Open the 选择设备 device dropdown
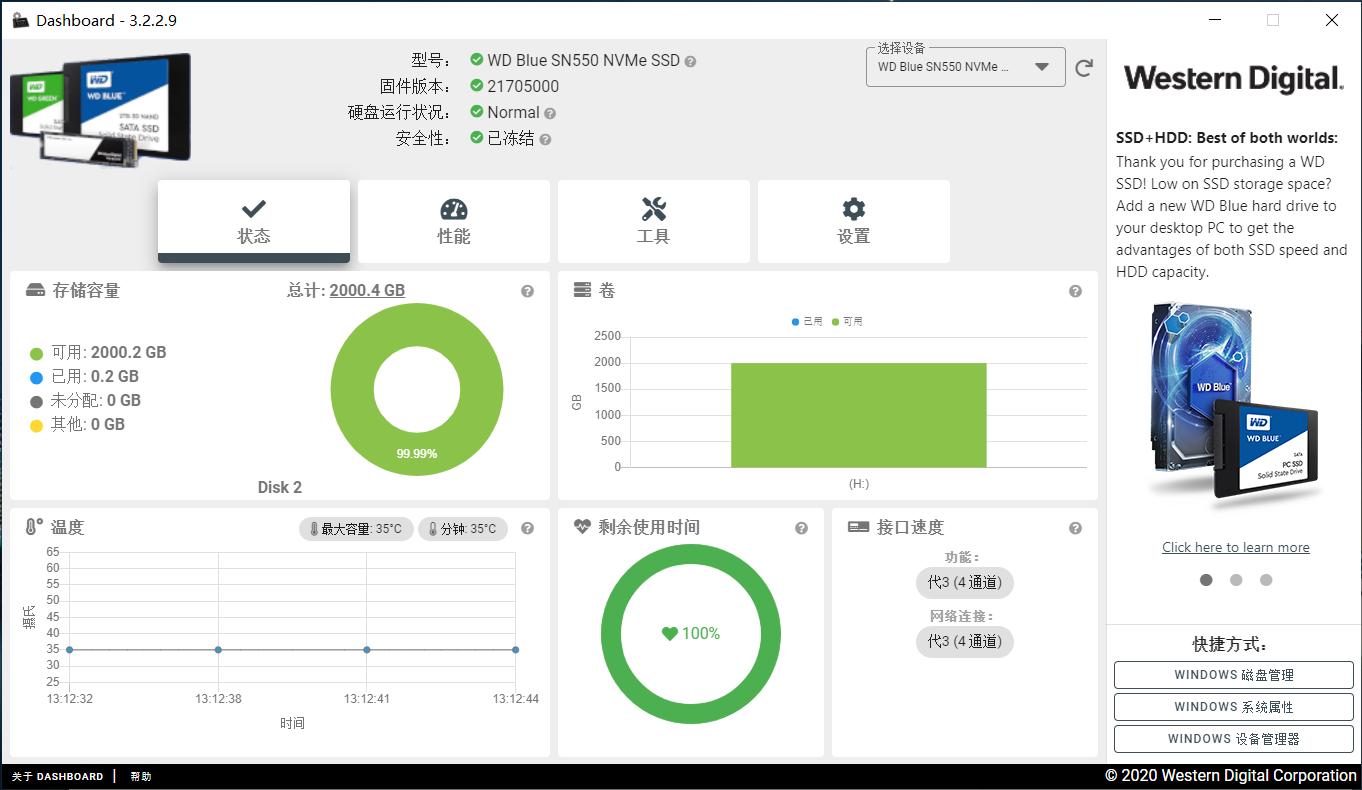Screen dimensions: 1362x790 pyautogui.click(x=1040, y=67)
